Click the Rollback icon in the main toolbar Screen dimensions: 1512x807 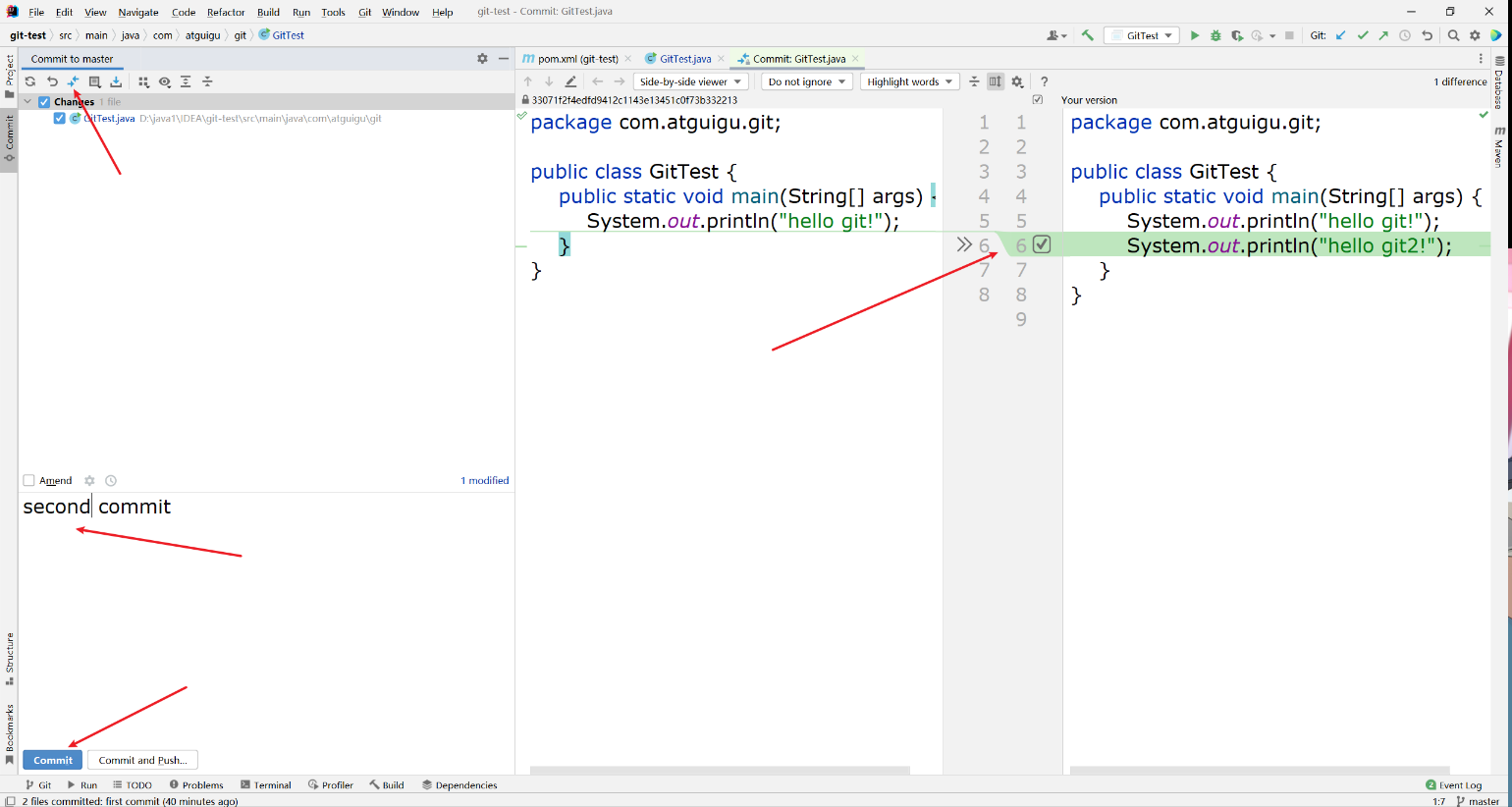coord(1427,35)
